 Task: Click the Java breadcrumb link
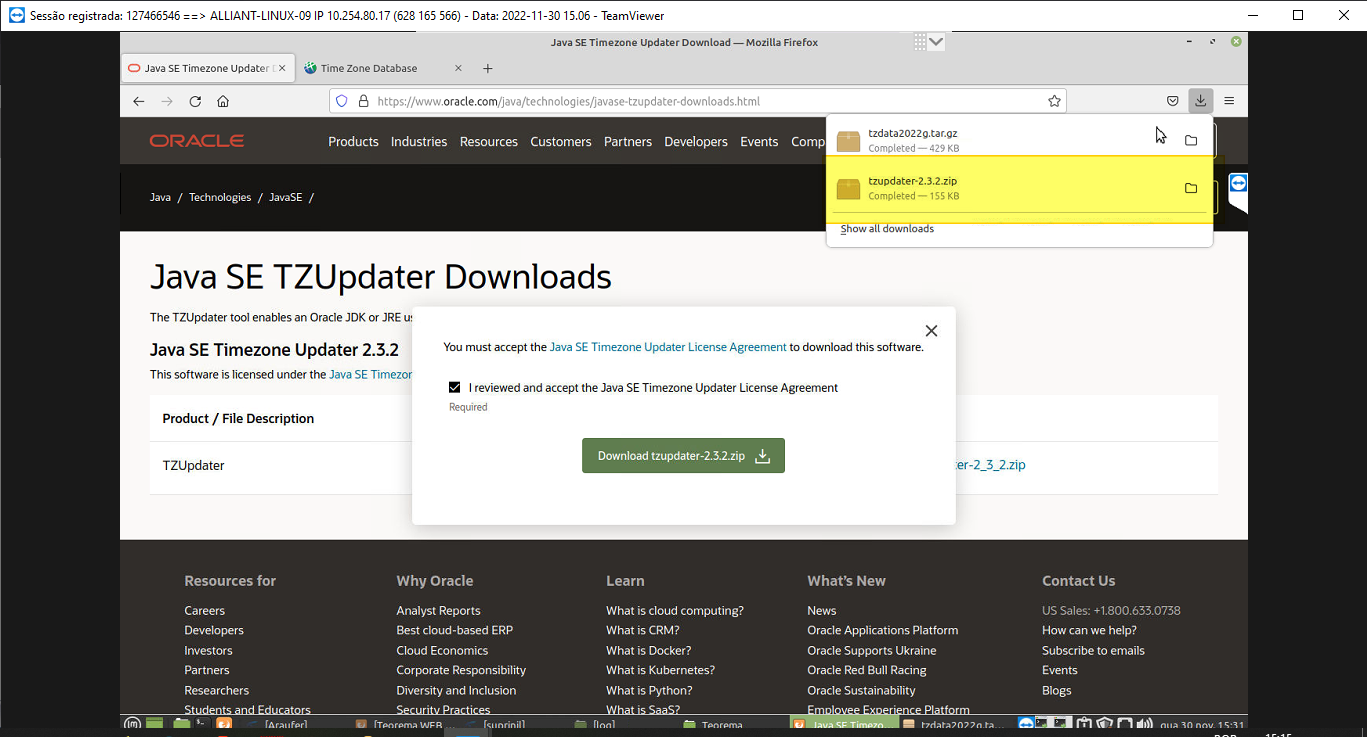(x=160, y=197)
